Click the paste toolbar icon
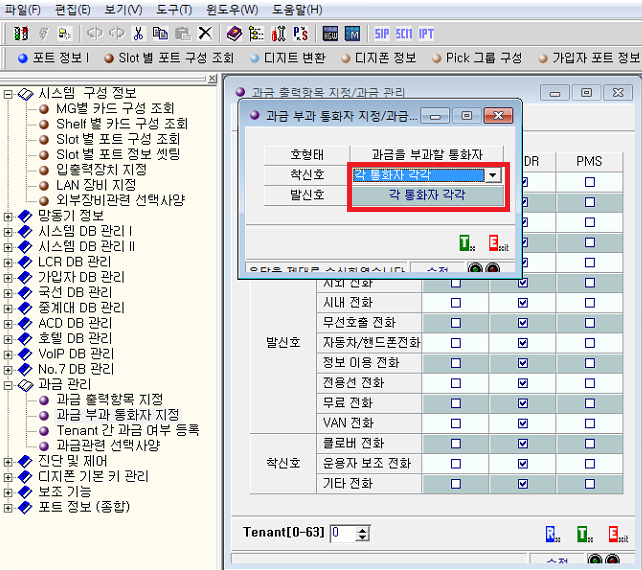 183,33
